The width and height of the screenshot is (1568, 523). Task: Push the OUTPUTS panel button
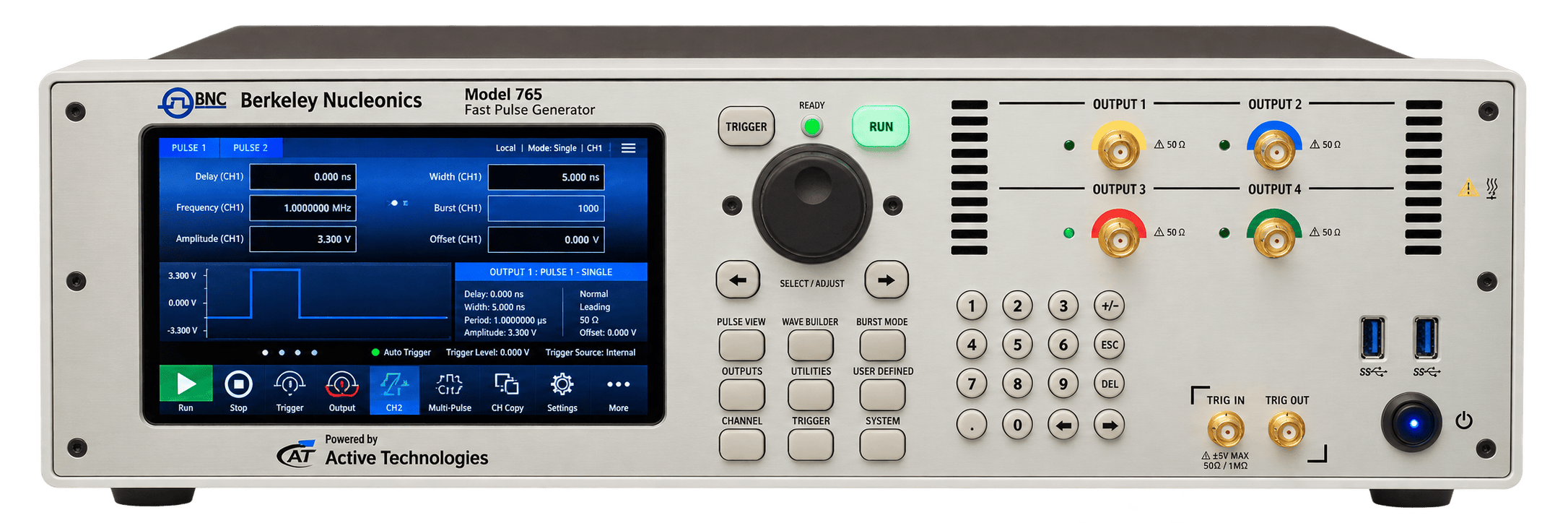(742, 395)
